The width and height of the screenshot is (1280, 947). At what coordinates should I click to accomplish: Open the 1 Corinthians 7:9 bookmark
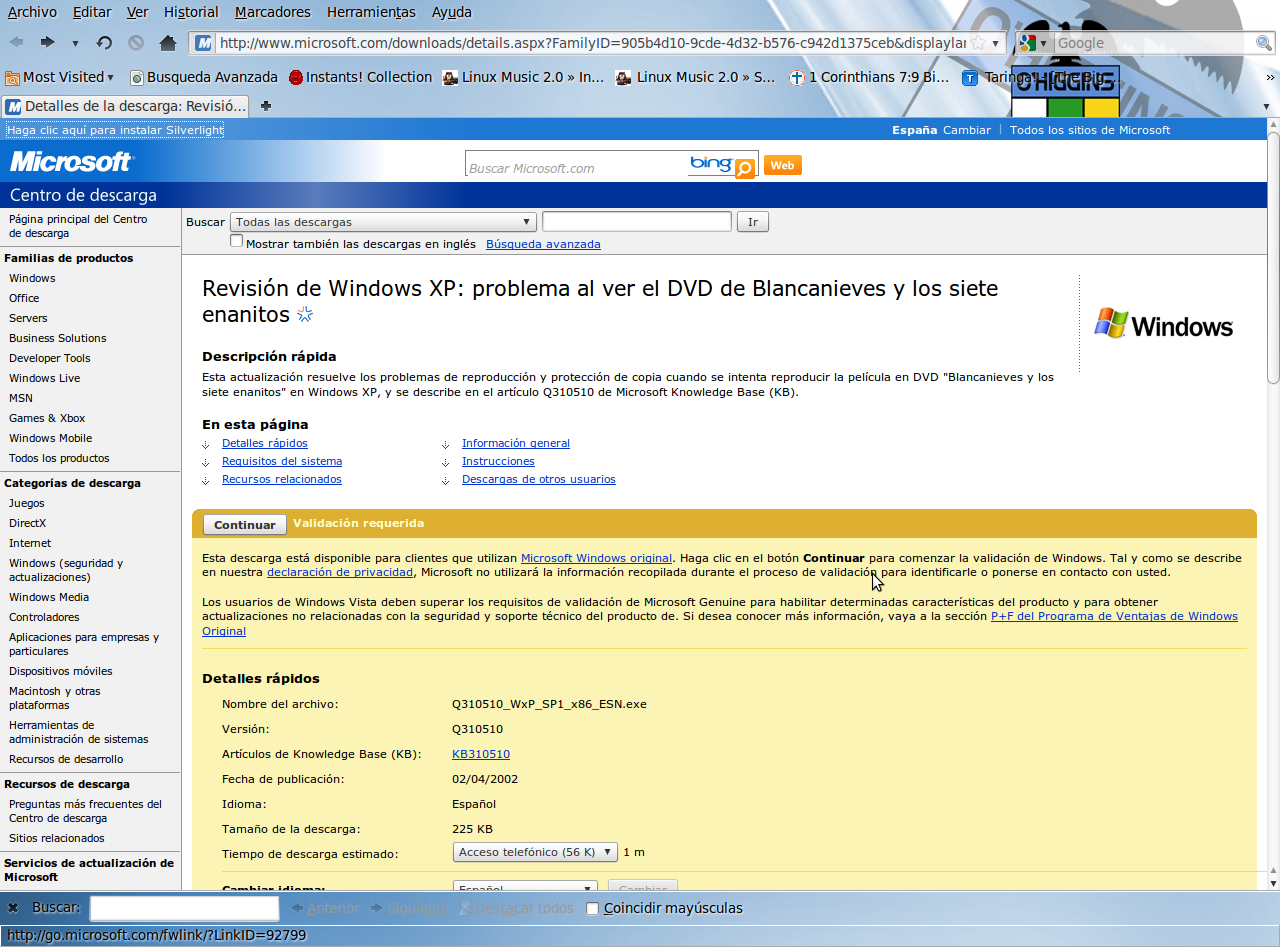pyautogui.click(x=869, y=77)
